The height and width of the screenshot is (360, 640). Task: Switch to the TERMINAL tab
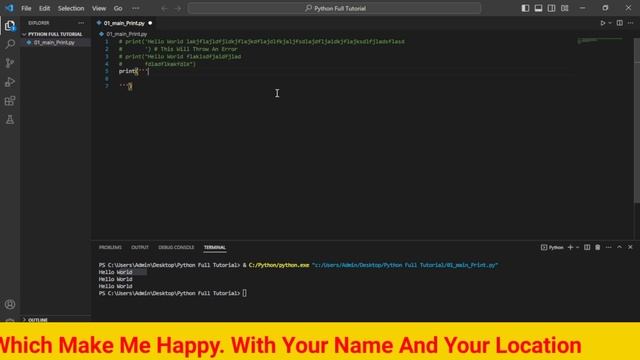pyautogui.click(x=215, y=247)
